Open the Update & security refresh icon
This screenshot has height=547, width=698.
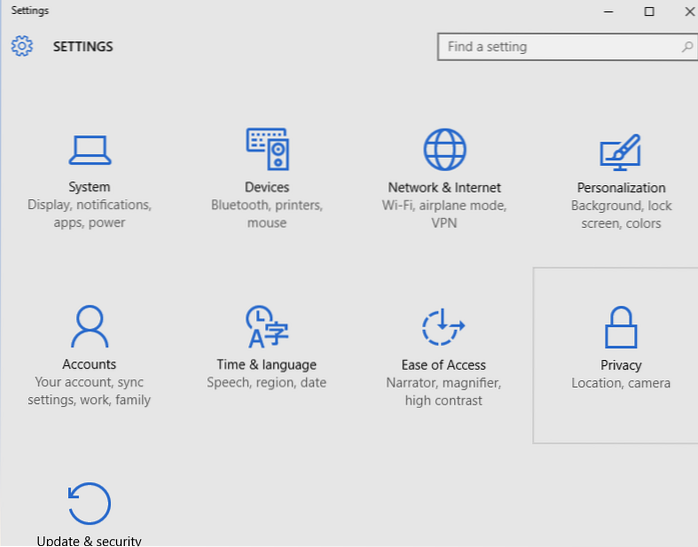[89, 503]
